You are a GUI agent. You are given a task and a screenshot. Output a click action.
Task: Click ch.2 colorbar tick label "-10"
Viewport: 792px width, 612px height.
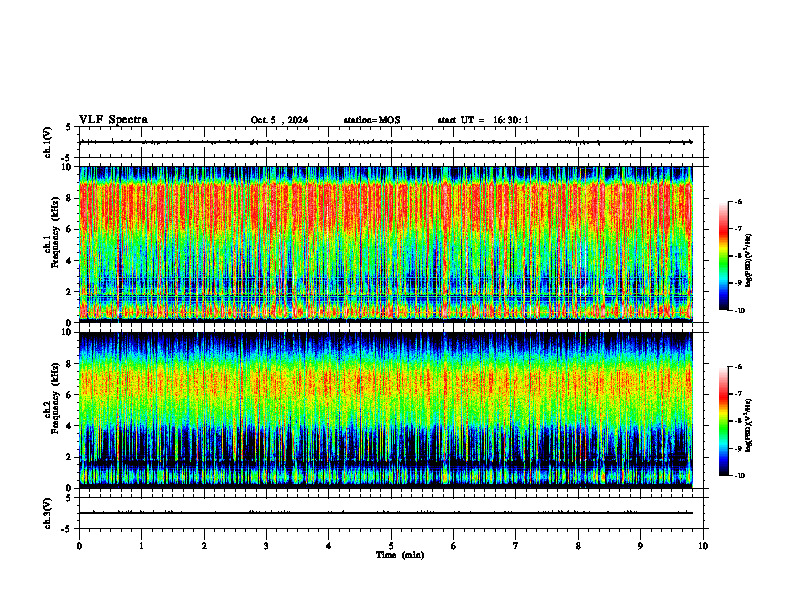point(739,476)
